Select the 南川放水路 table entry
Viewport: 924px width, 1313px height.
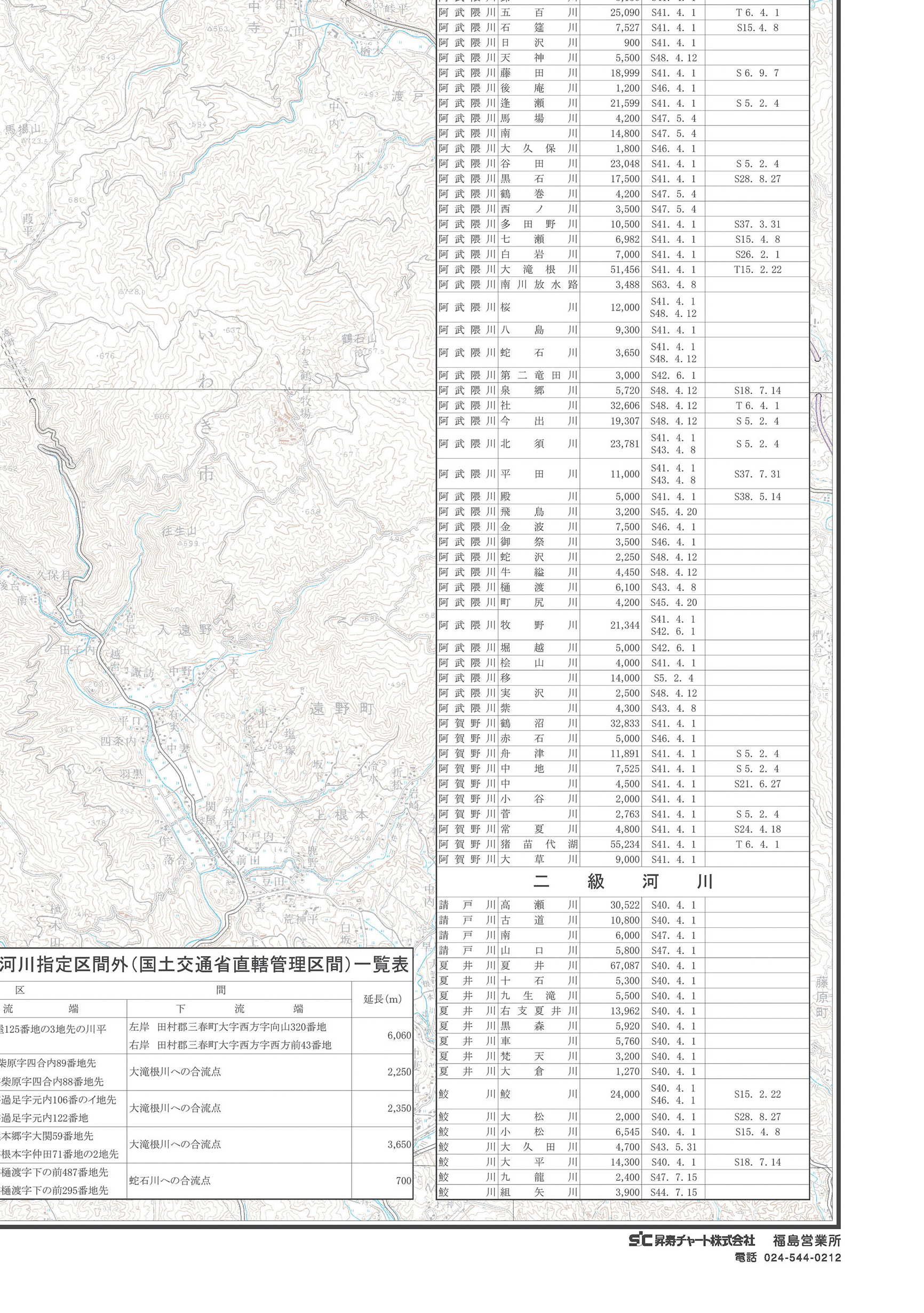pyautogui.click(x=539, y=285)
